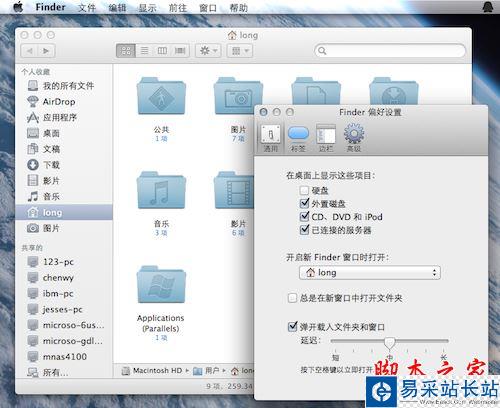The image size is (500, 408).
Task: Switch to column view in Finder
Action: pos(162,51)
